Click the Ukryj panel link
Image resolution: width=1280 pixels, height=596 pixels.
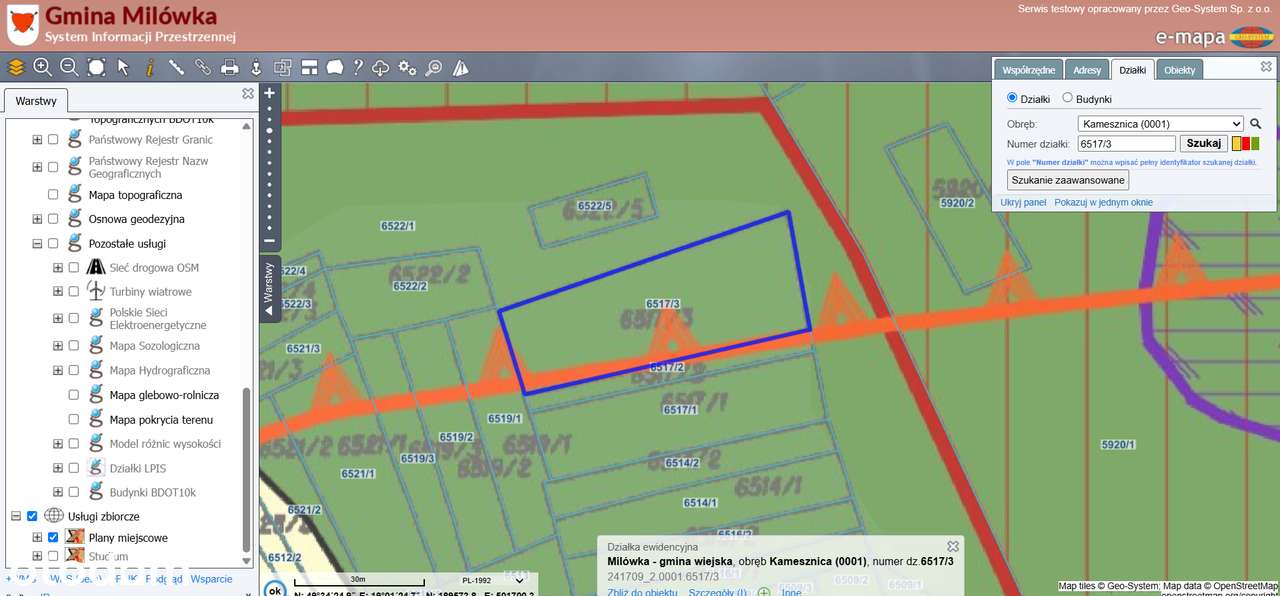coord(1023,202)
